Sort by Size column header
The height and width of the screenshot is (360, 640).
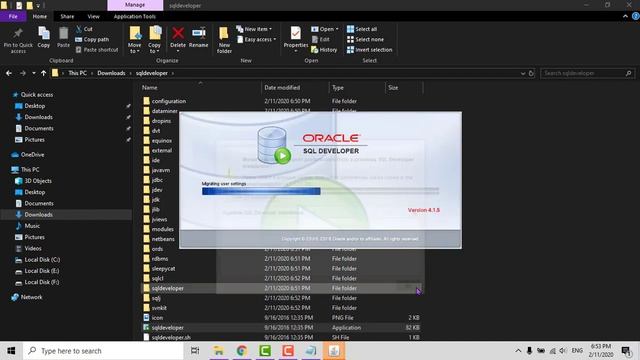pyautogui.click(x=393, y=87)
